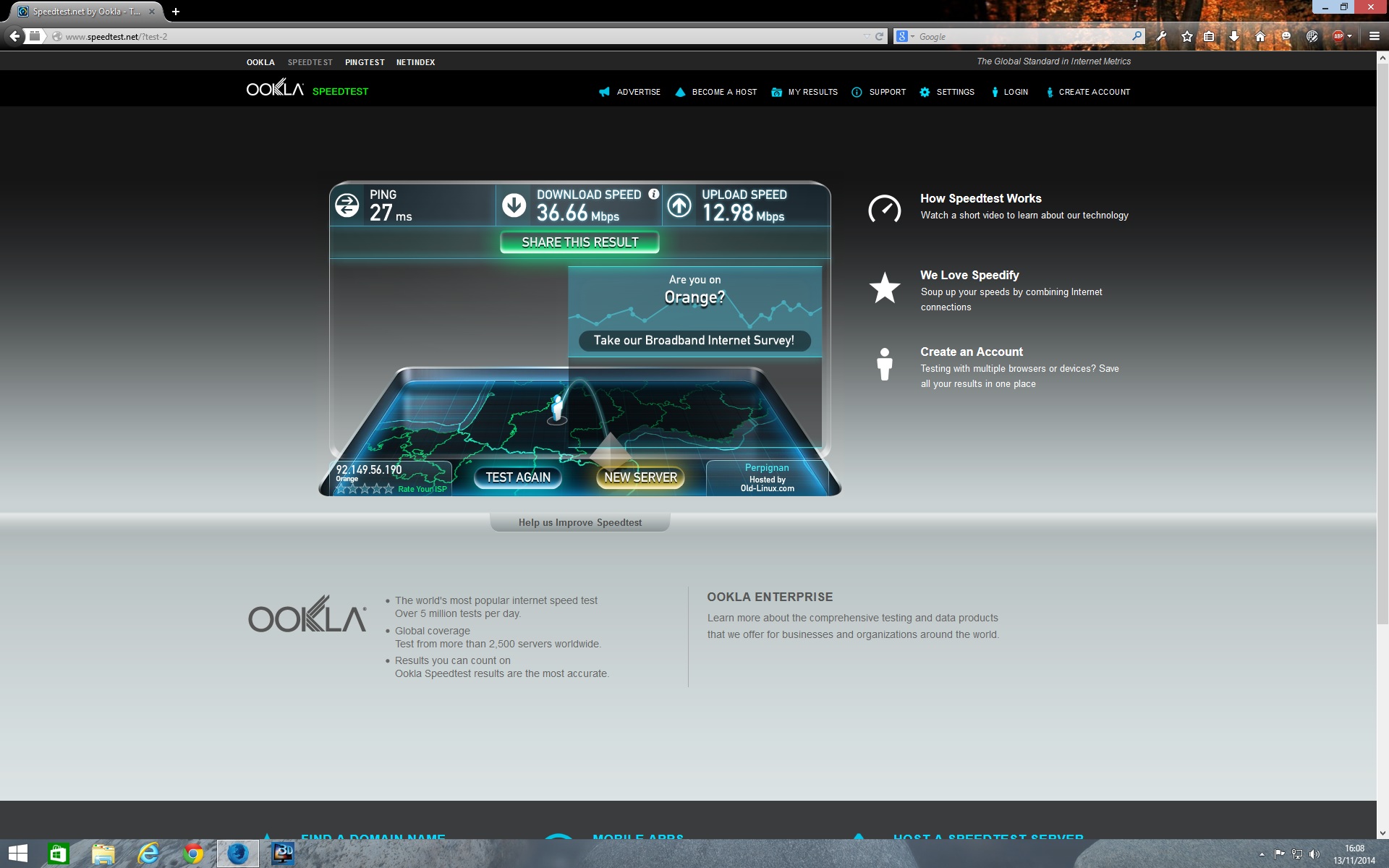This screenshot has width=1389, height=868.
Task: Click the Google search input field
Action: click(1020, 36)
